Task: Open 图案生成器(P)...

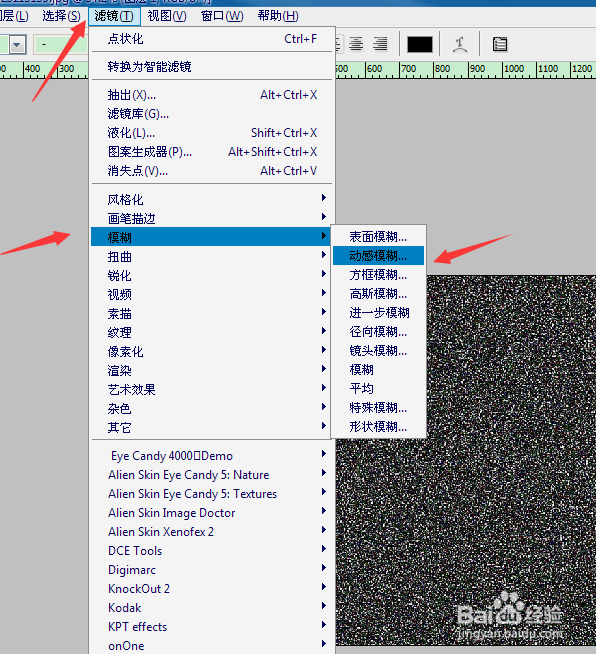Action: point(212,152)
